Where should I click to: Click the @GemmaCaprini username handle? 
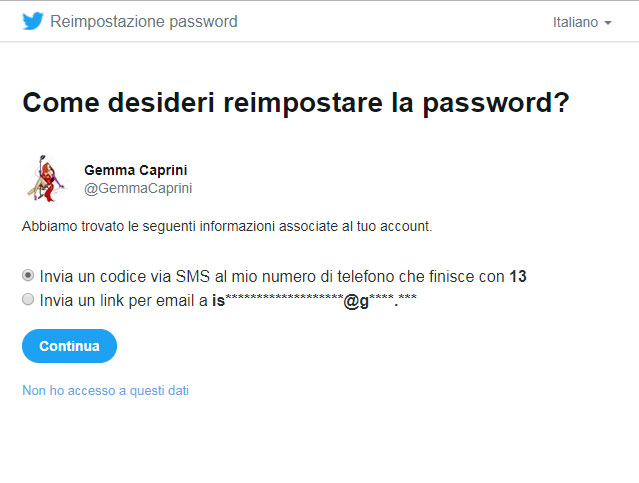(138, 188)
